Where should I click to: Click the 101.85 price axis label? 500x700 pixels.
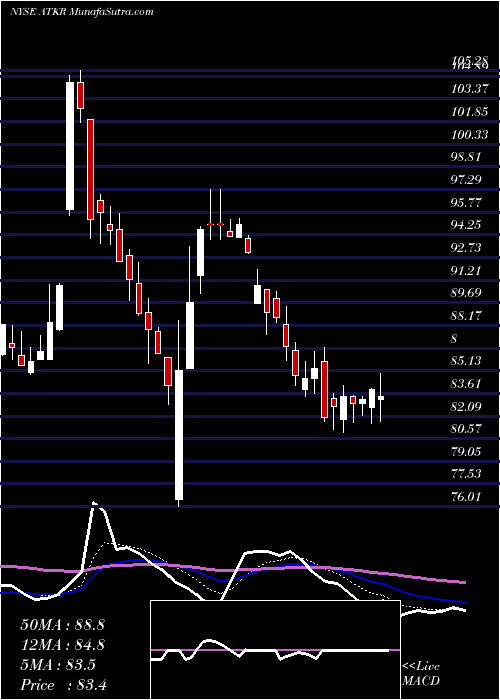(x=469, y=112)
